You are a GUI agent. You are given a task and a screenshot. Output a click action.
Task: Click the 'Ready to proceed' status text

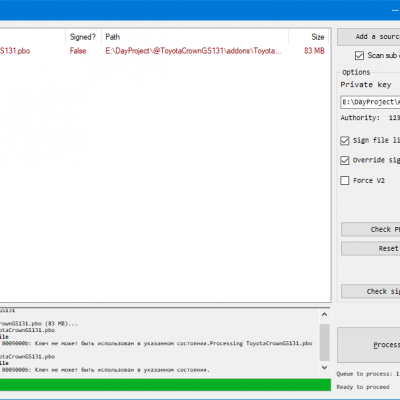363,387
